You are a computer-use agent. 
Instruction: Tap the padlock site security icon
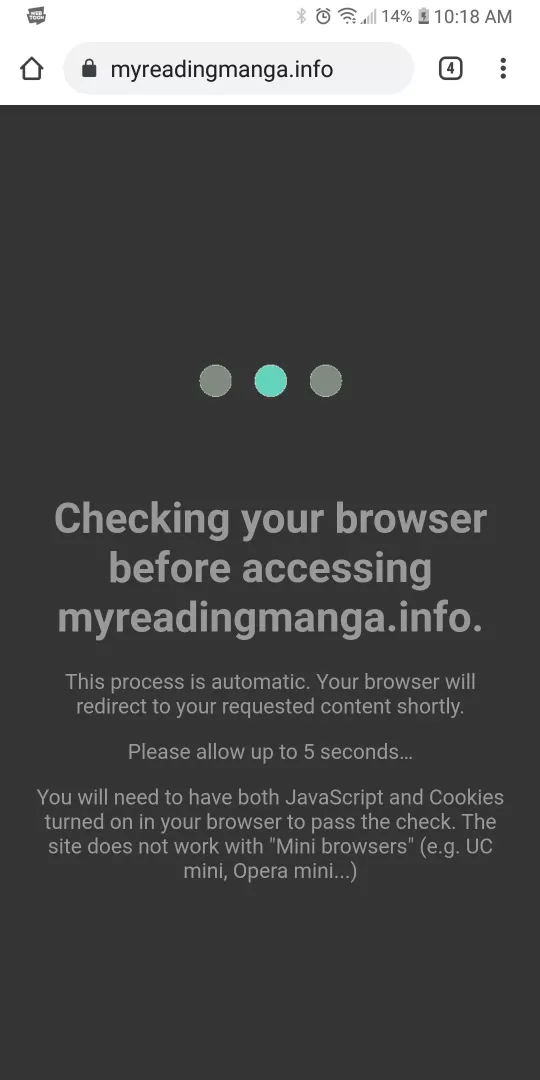[89, 68]
